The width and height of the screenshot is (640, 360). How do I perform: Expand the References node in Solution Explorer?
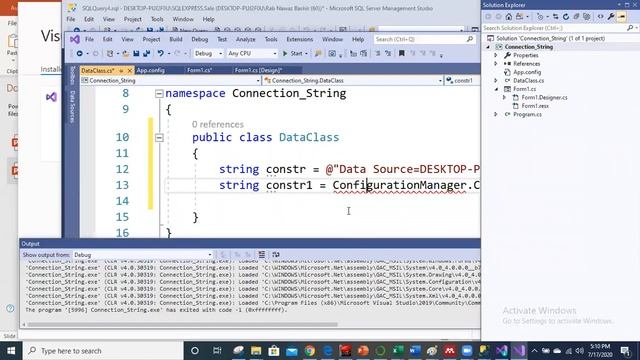[496, 64]
